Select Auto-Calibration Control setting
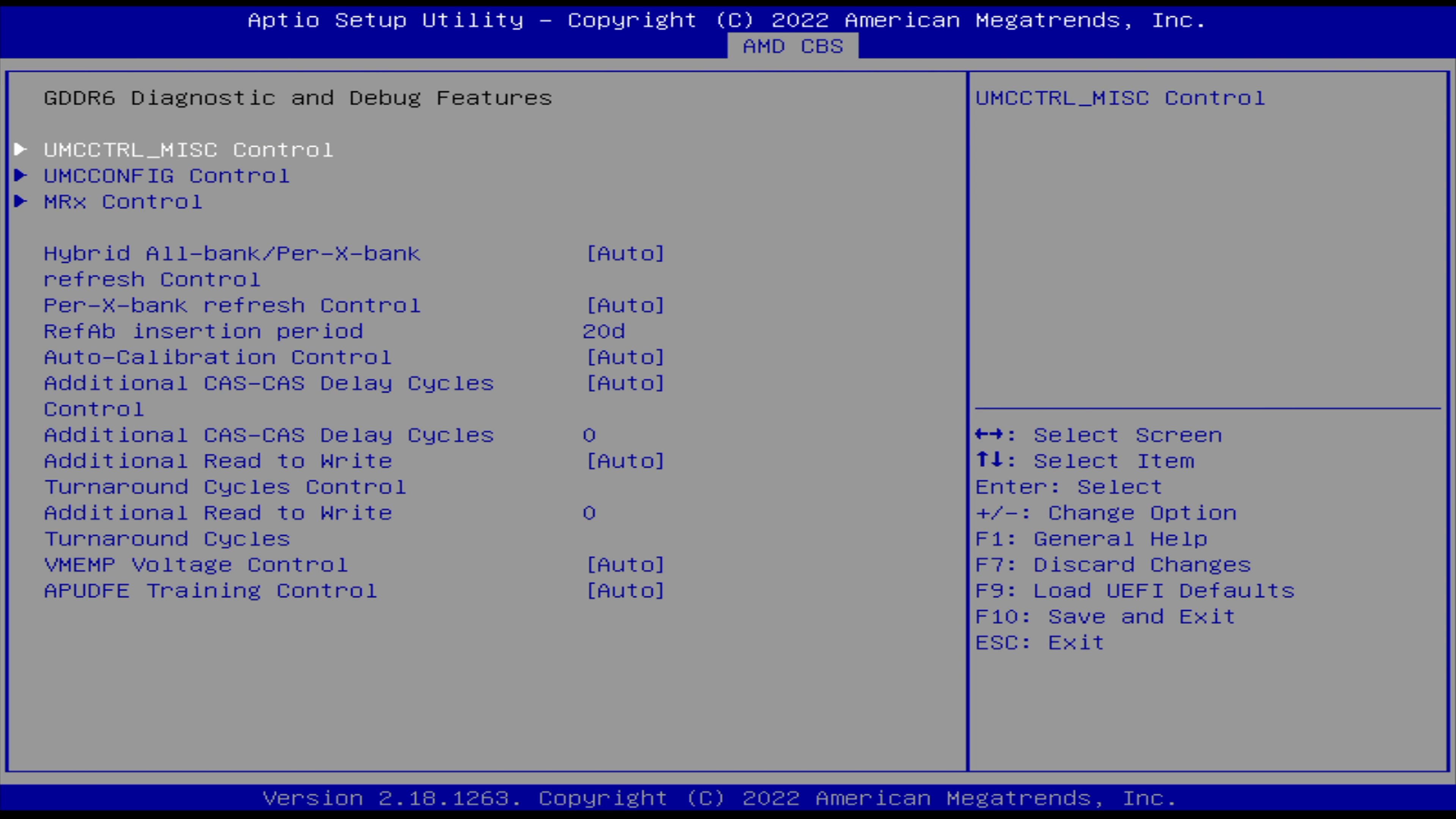This screenshot has width=1456, height=819. [218, 358]
